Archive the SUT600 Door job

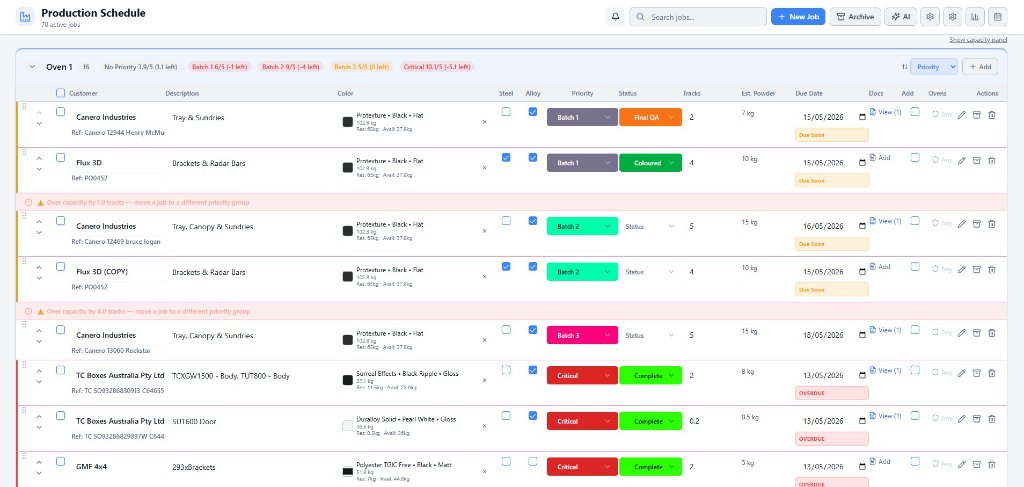(977, 419)
